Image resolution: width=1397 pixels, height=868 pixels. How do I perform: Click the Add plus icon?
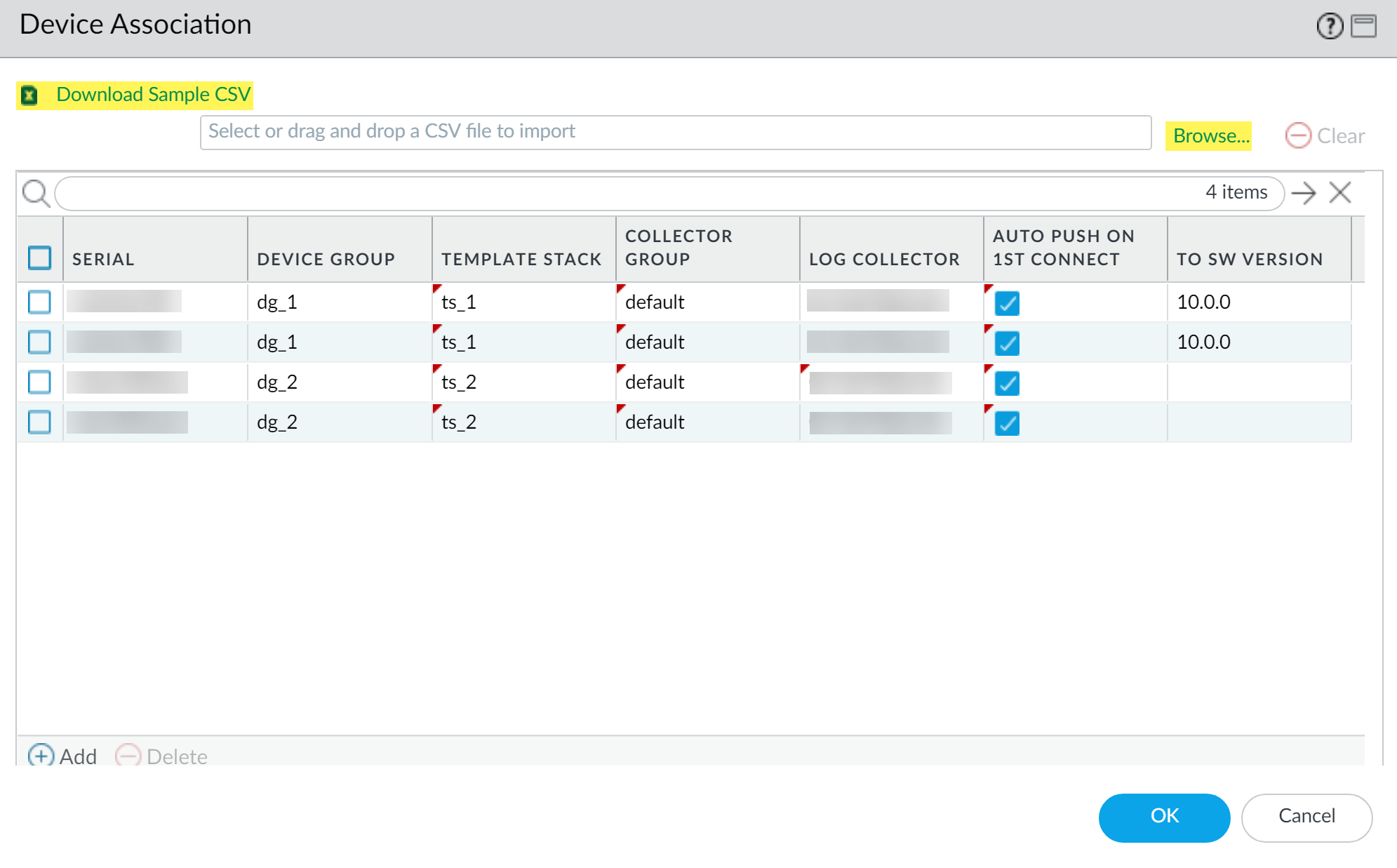[41, 756]
